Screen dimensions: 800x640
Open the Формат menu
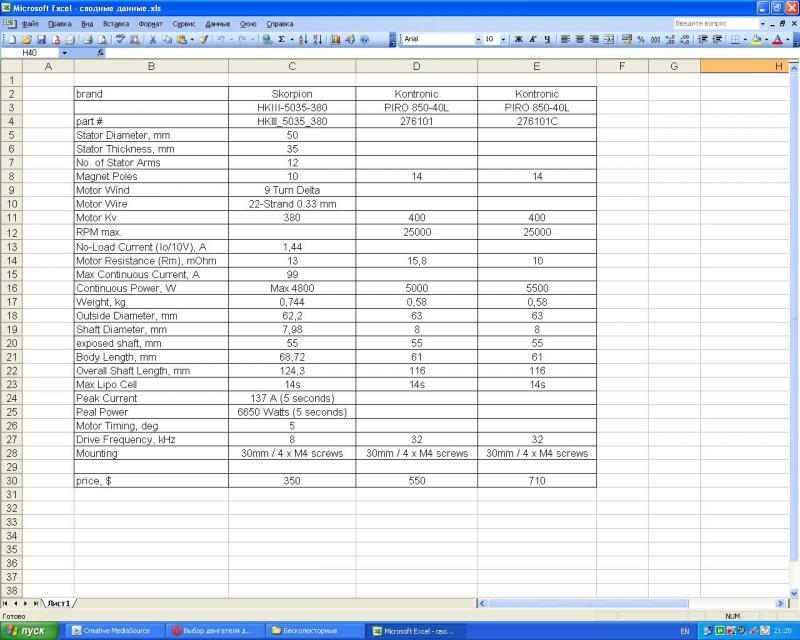coord(150,23)
